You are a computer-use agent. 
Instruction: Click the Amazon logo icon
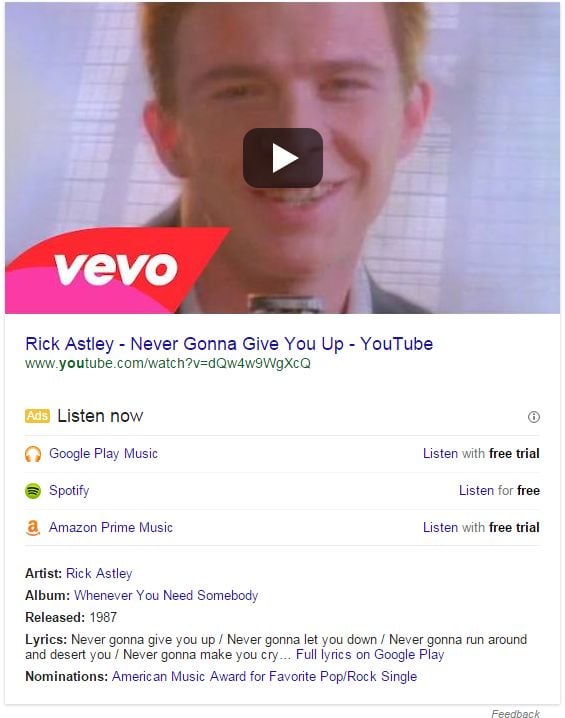(x=33, y=528)
